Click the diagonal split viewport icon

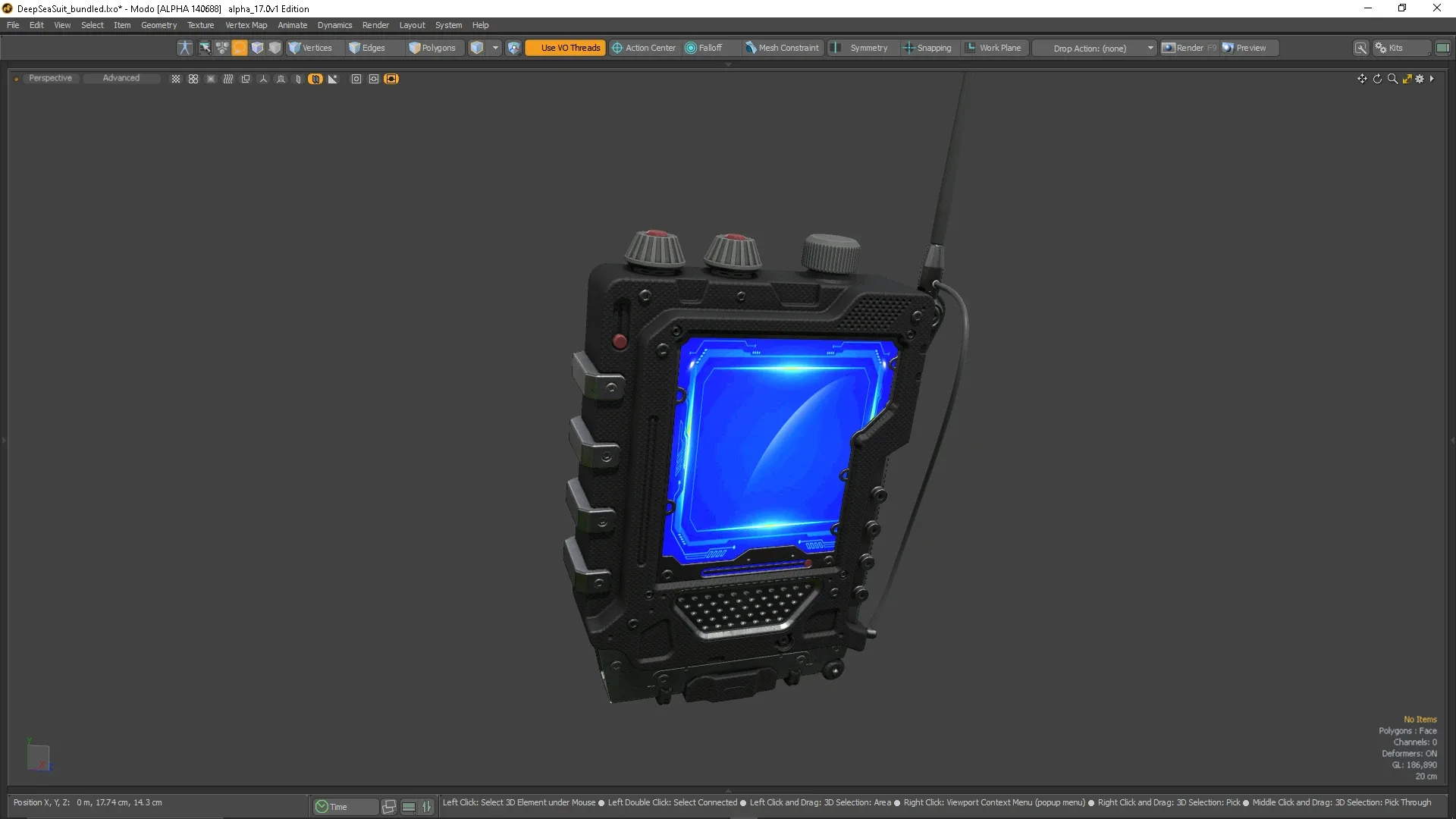[x=332, y=79]
